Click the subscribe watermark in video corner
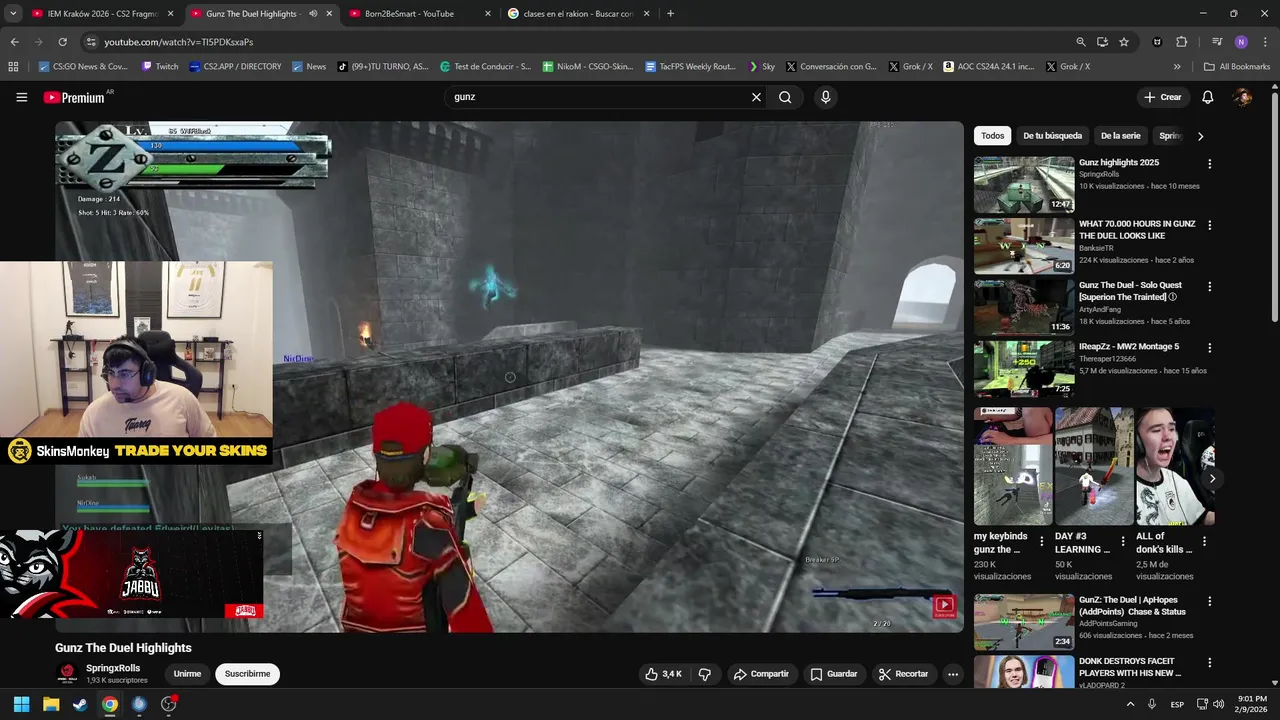Viewport: 1280px width, 720px height. (x=944, y=606)
